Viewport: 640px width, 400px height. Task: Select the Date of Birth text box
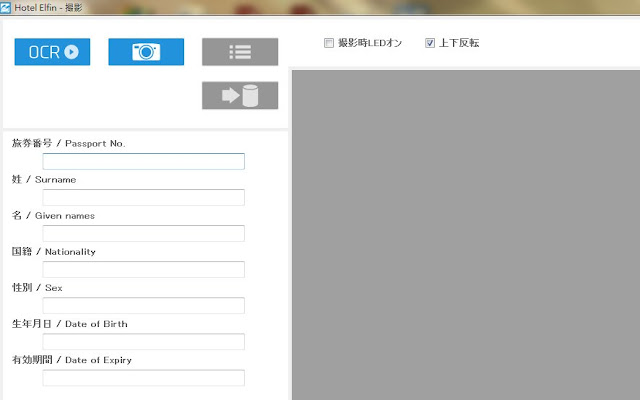pos(144,342)
